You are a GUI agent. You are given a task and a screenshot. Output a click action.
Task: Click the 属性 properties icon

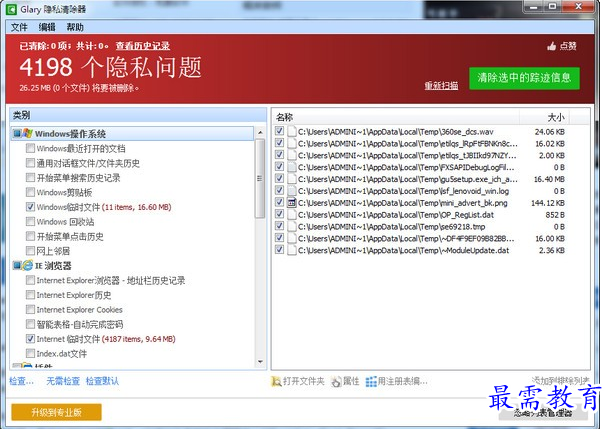coord(336,382)
